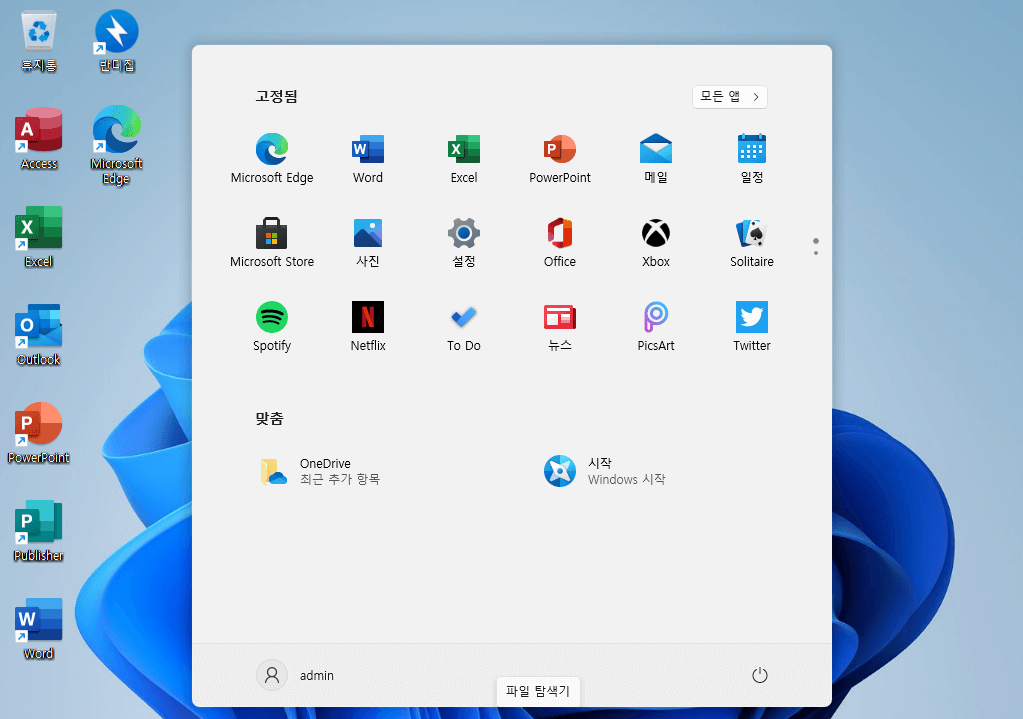Open the Solitaire app
This screenshot has height=719, width=1023.
pyautogui.click(x=751, y=243)
